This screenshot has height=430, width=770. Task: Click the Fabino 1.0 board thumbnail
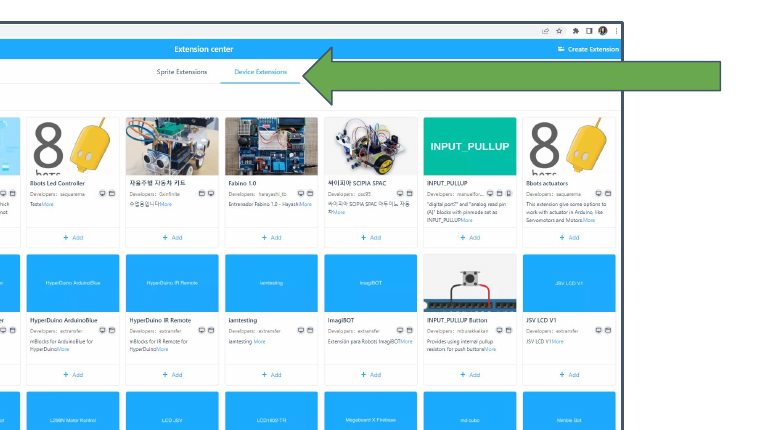click(x=271, y=146)
